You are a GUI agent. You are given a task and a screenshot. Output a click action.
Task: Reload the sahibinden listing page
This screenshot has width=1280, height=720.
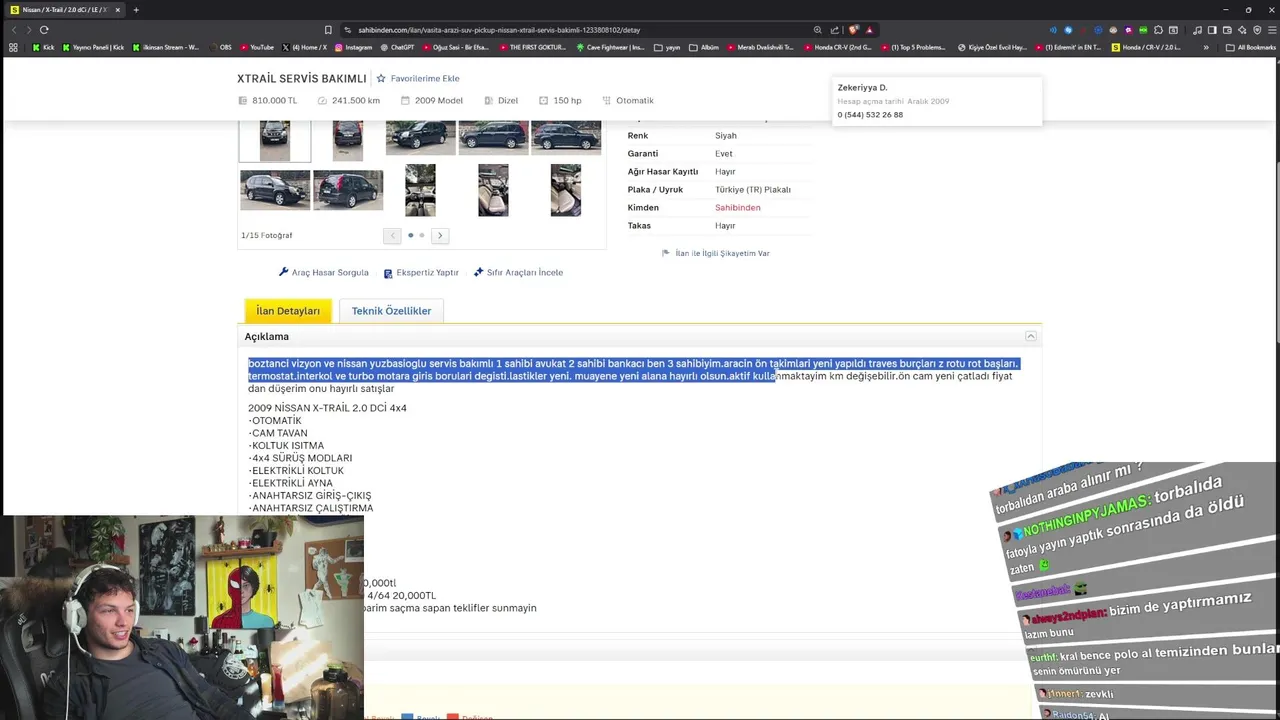click(44, 30)
